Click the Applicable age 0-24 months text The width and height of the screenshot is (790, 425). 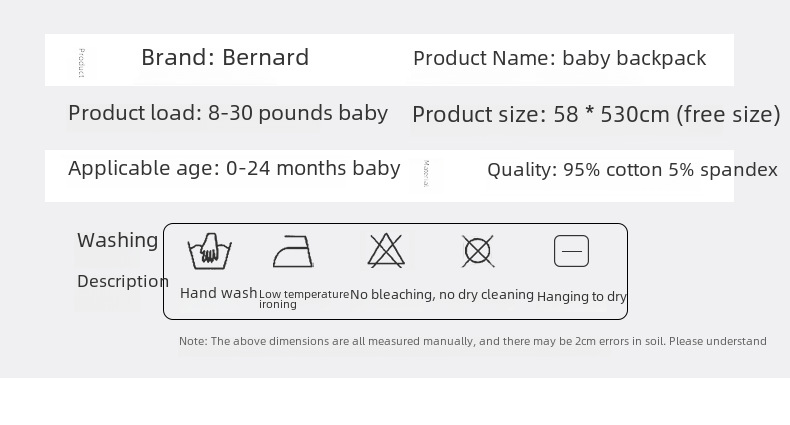pos(234,169)
